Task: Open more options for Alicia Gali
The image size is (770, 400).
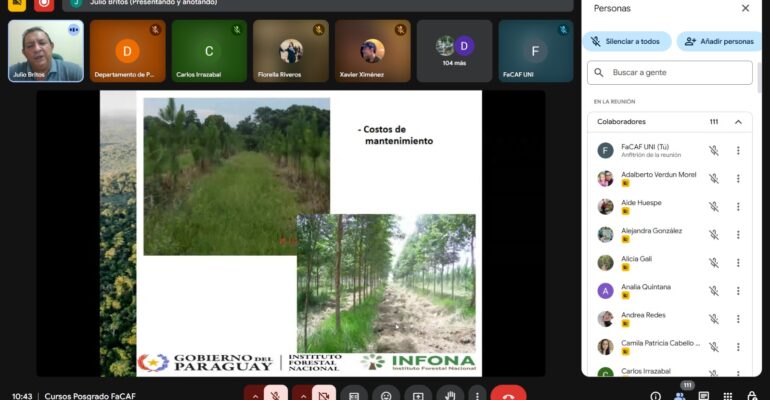Action: pos(738,263)
